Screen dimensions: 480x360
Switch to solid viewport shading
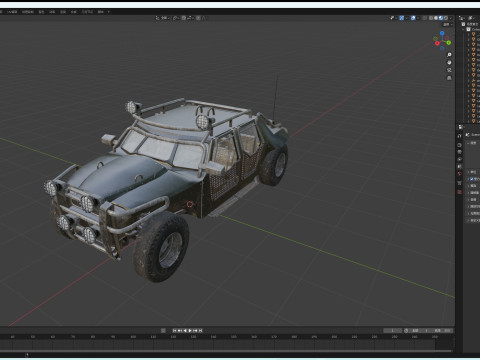pyautogui.click(x=436, y=18)
